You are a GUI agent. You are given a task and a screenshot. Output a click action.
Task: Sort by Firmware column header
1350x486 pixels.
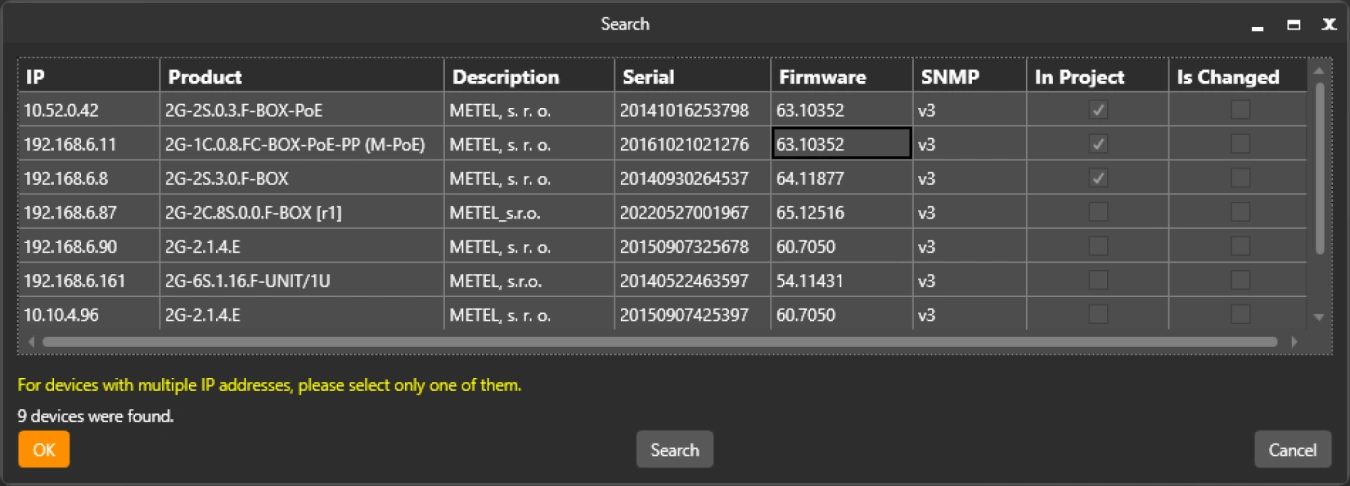840,77
